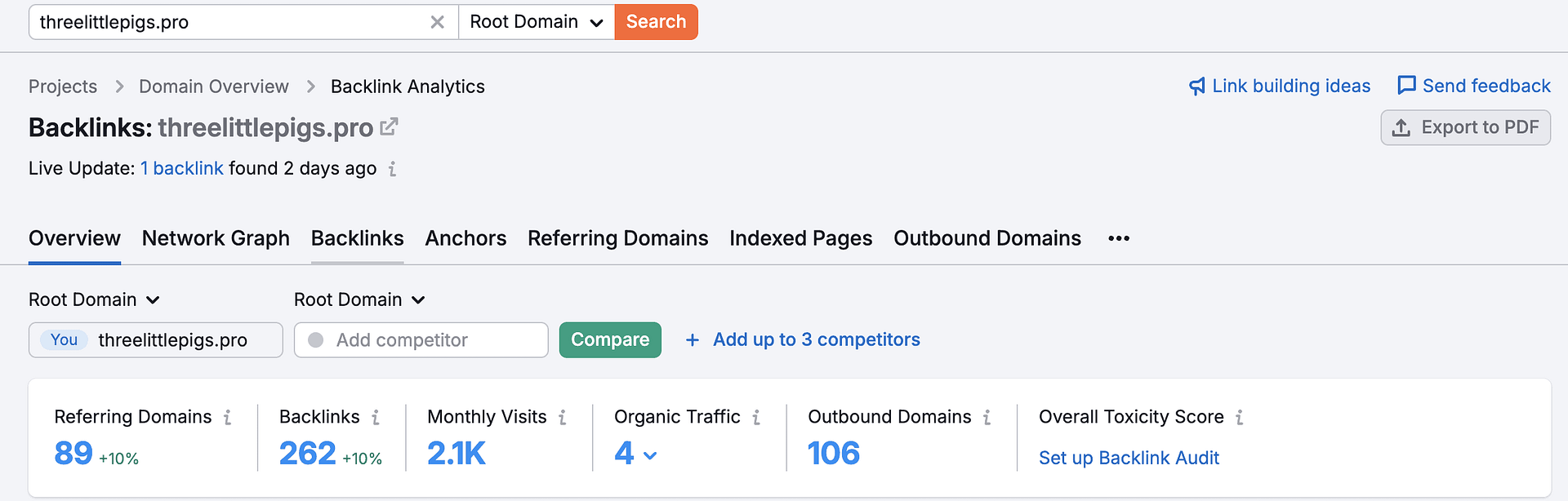Click the Add competitor input field
Screen dimensions: 1568x501
click(x=433, y=340)
